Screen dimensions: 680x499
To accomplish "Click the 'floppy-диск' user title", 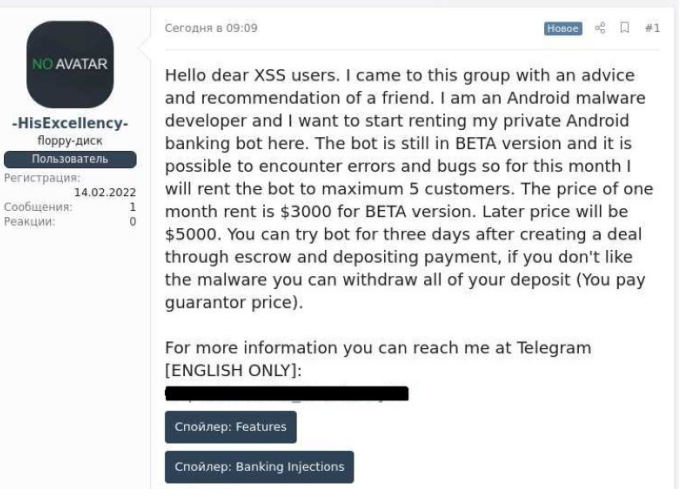I will (x=70, y=142).
